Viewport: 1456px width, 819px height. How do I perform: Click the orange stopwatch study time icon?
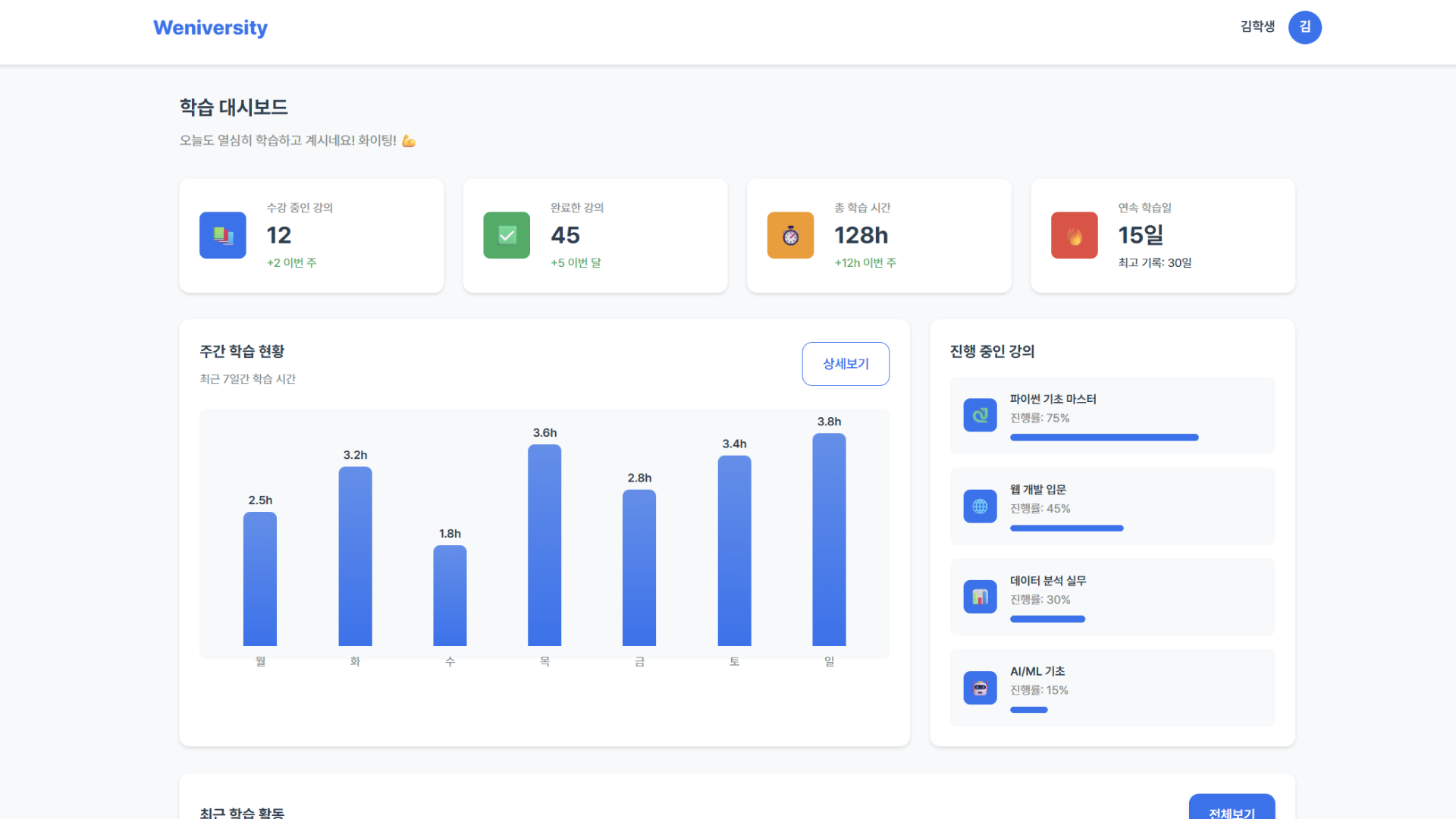790,235
